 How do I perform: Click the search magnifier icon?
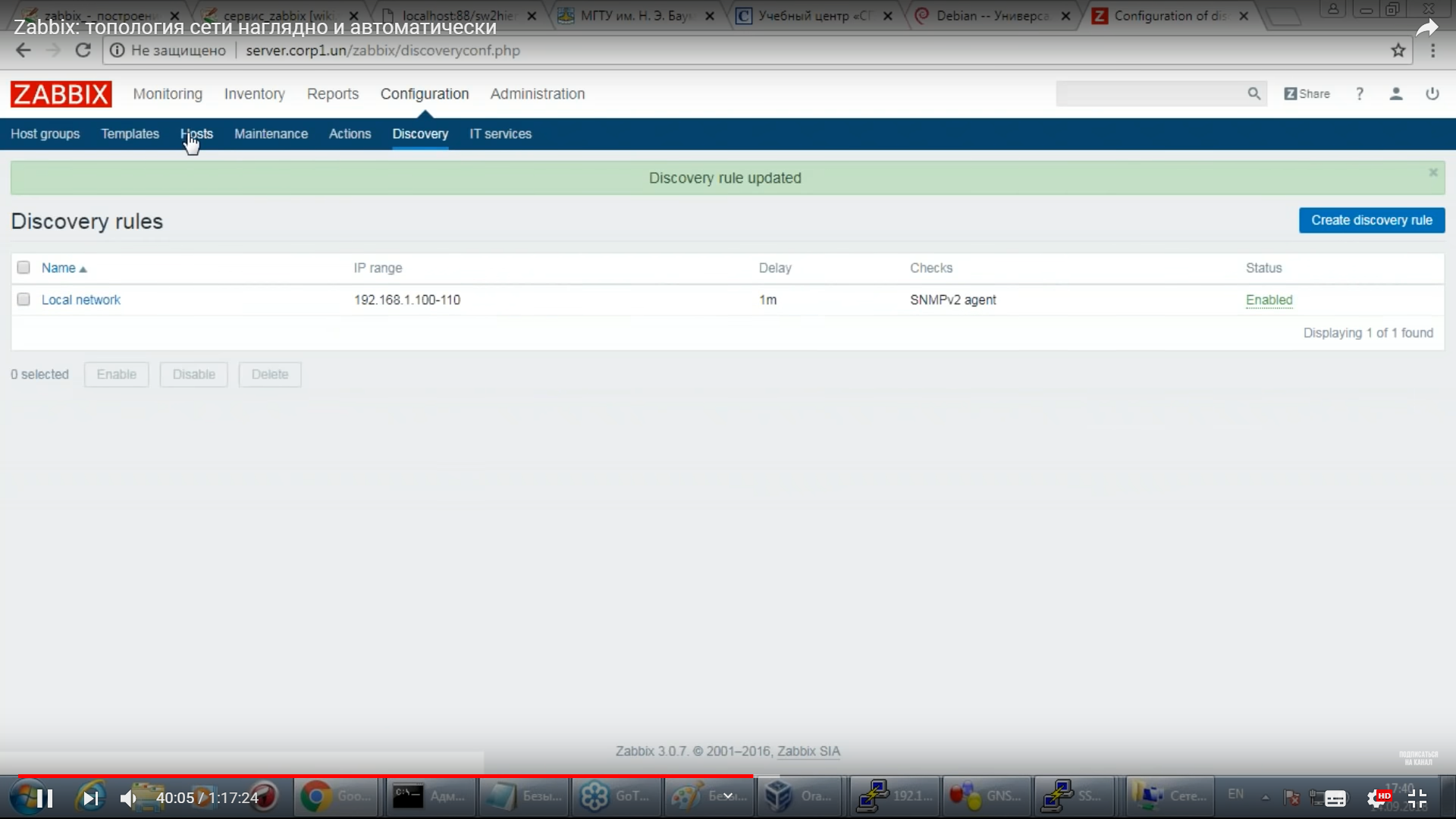point(1254,93)
